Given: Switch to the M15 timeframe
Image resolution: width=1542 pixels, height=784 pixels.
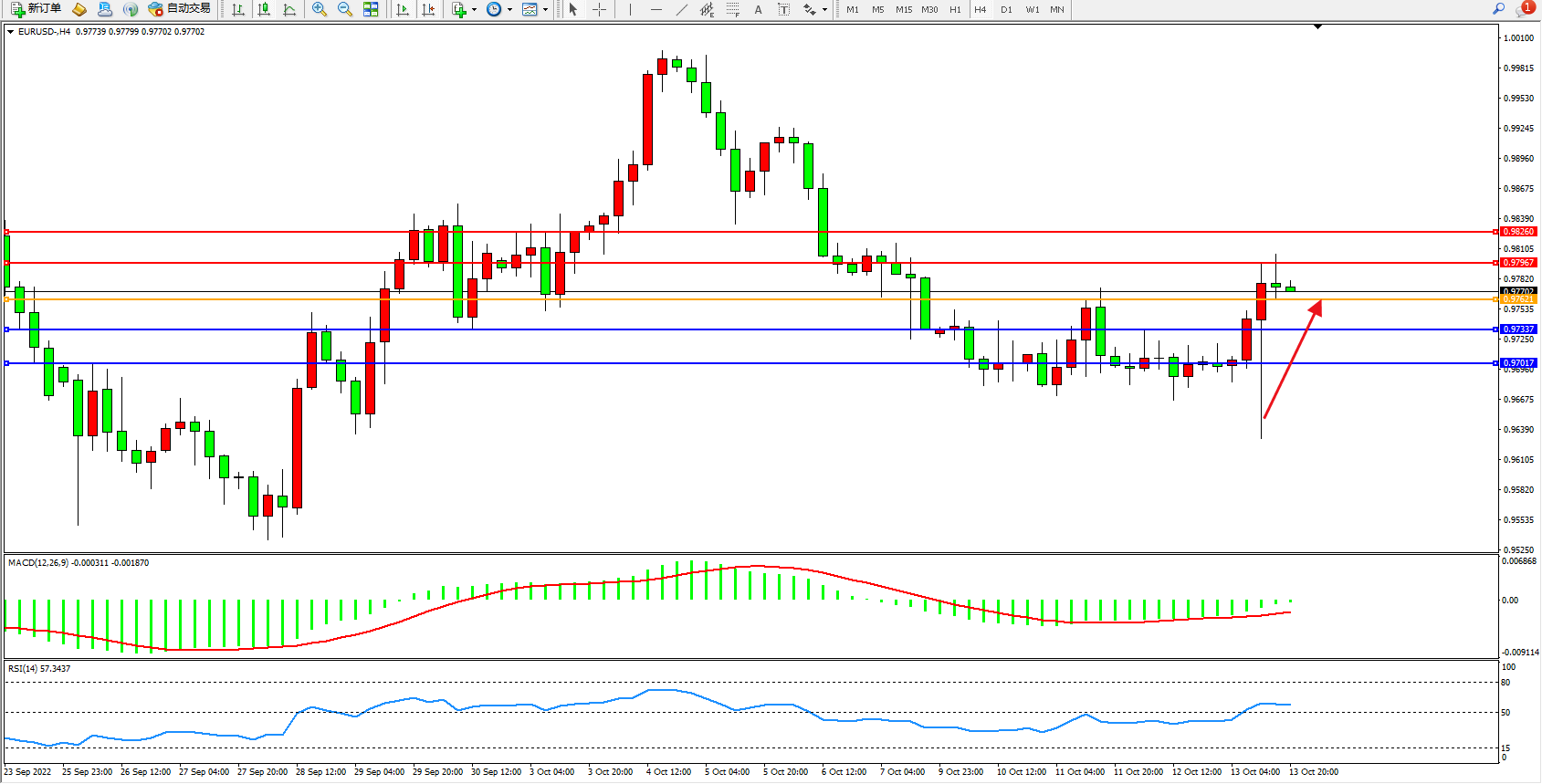Looking at the screenshot, I should [904, 9].
